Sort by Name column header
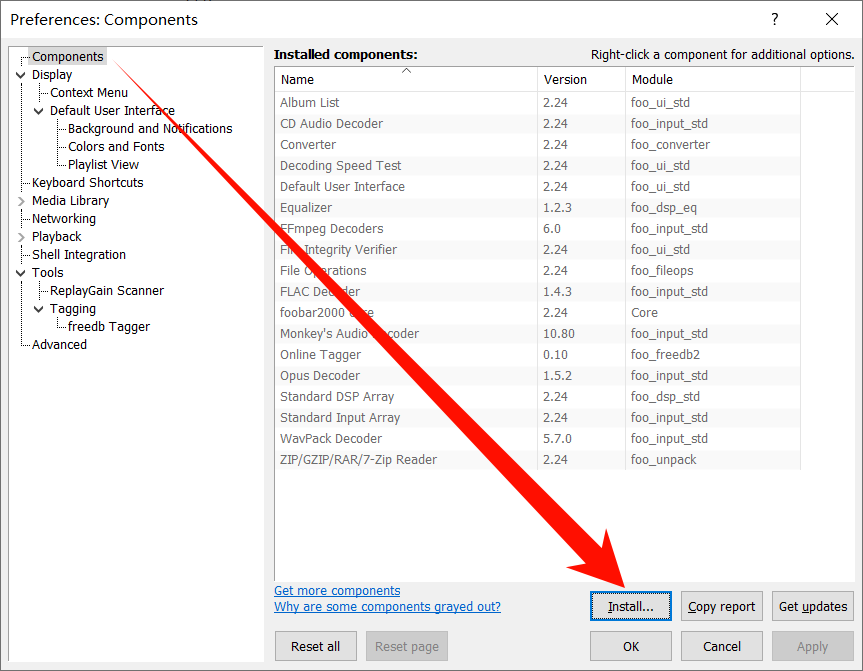 pyautogui.click(x=406, y=79)
